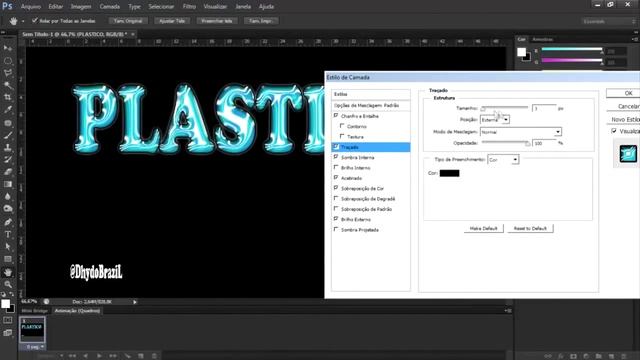Select the Zoom tool

pyautogui.click(x=8, y=284)
